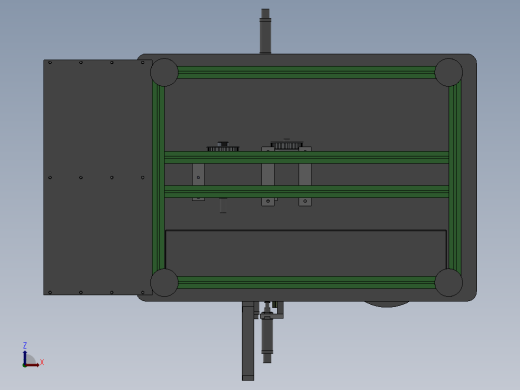Select the top-right round corner cap

[x=449, y=72]
